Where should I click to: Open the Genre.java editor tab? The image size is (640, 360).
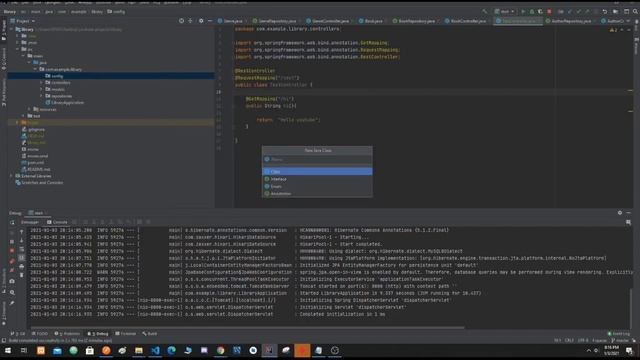(231, 21)
